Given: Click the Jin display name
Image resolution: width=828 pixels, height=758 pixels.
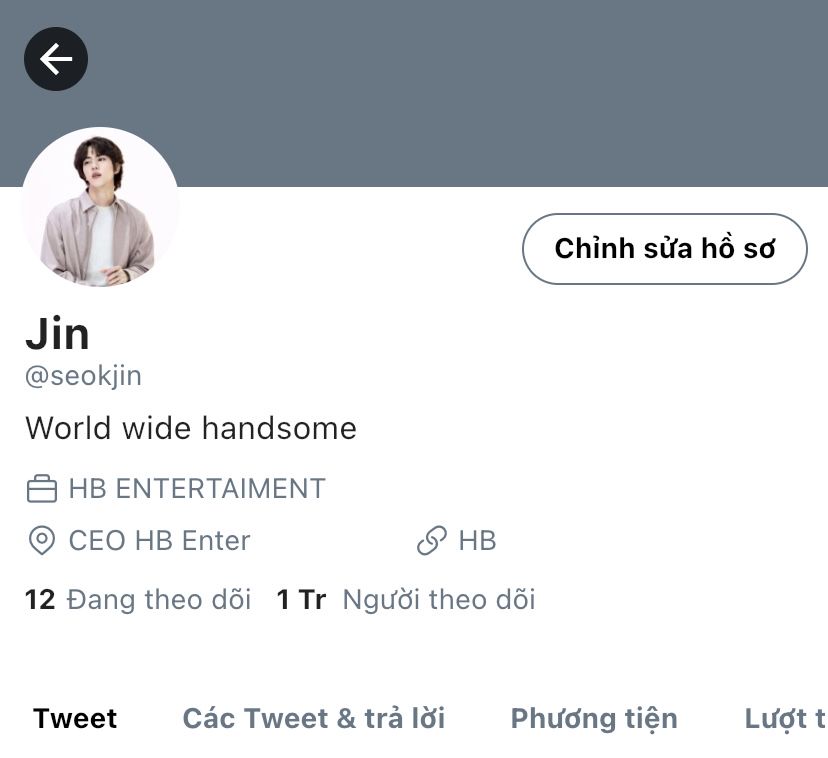Looking at the screenshot, I should pos(57,333).
